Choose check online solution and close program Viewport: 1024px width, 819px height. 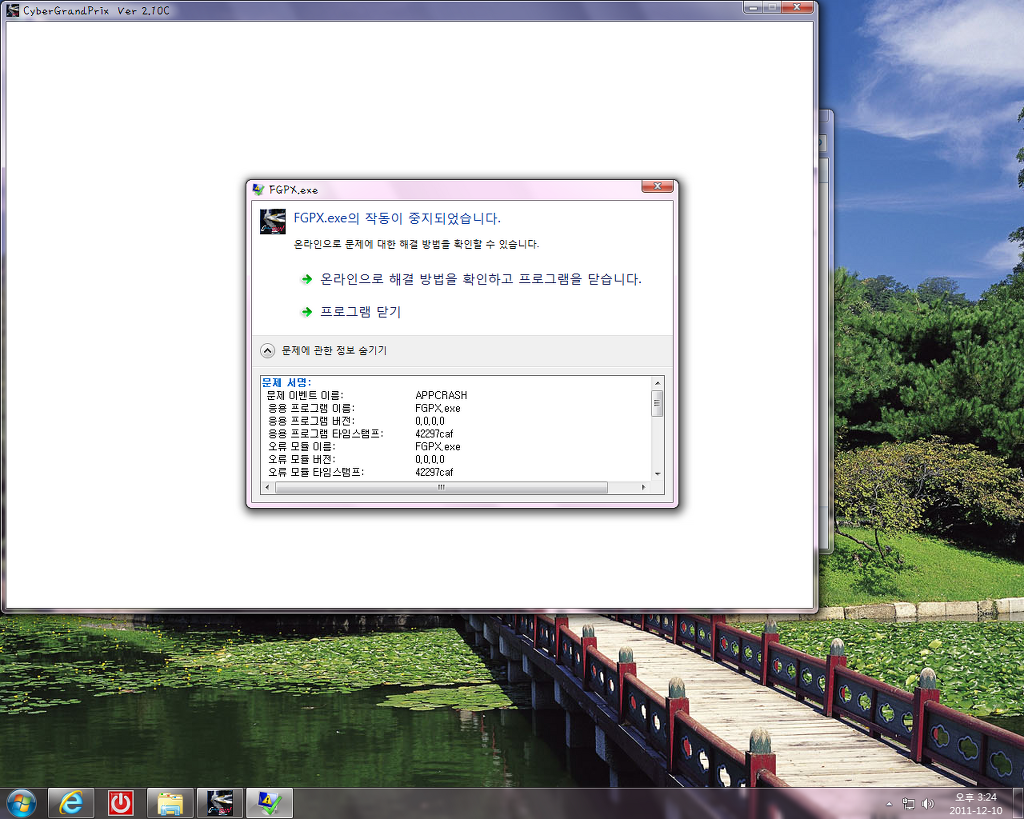click(480, 279)
